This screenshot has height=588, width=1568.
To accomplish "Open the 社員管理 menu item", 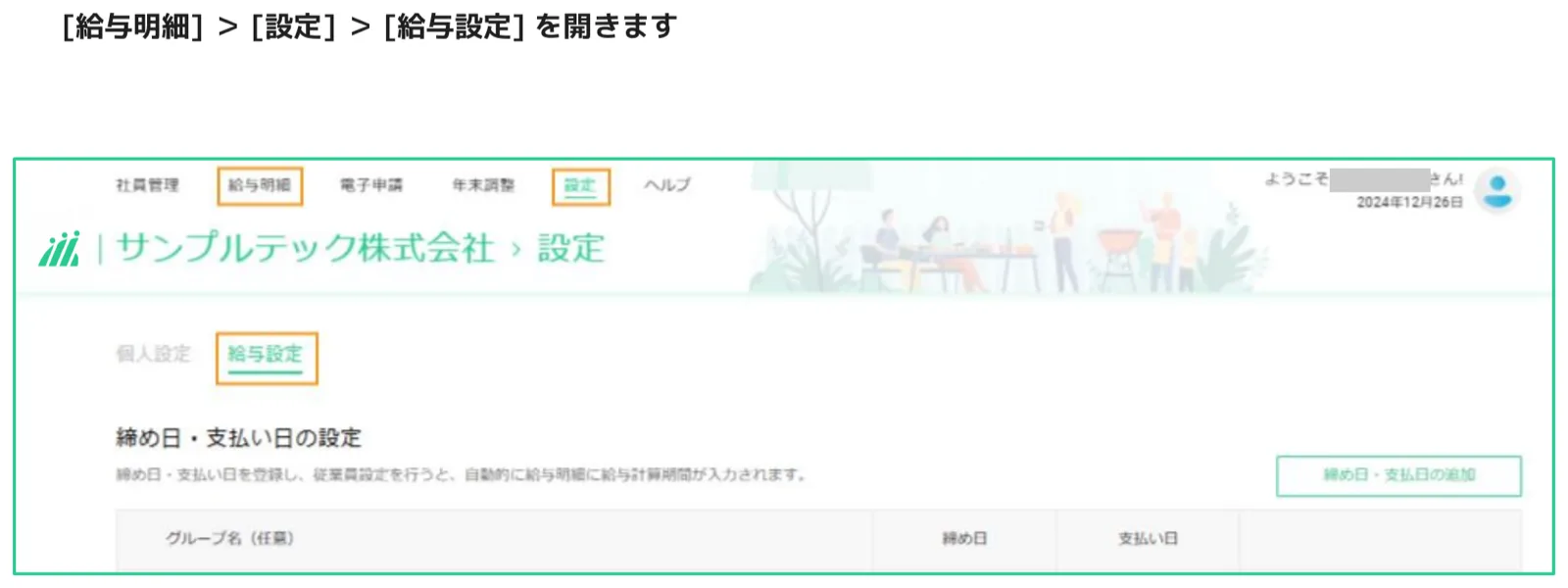I will coord(147,185).
